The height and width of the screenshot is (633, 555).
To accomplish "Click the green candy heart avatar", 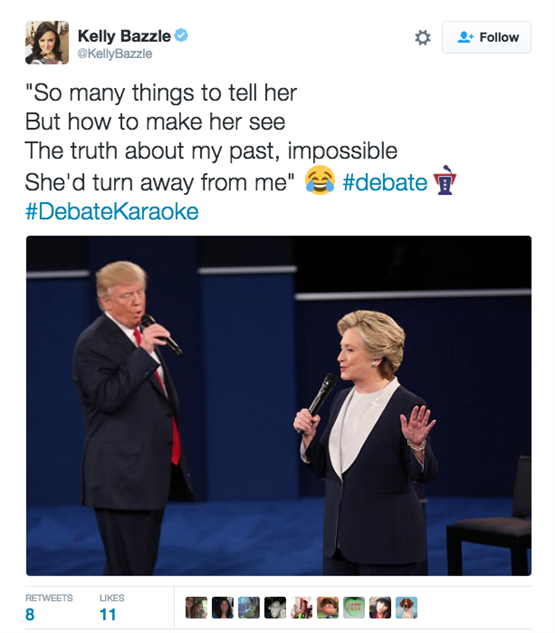I will (x=354, y=608).
